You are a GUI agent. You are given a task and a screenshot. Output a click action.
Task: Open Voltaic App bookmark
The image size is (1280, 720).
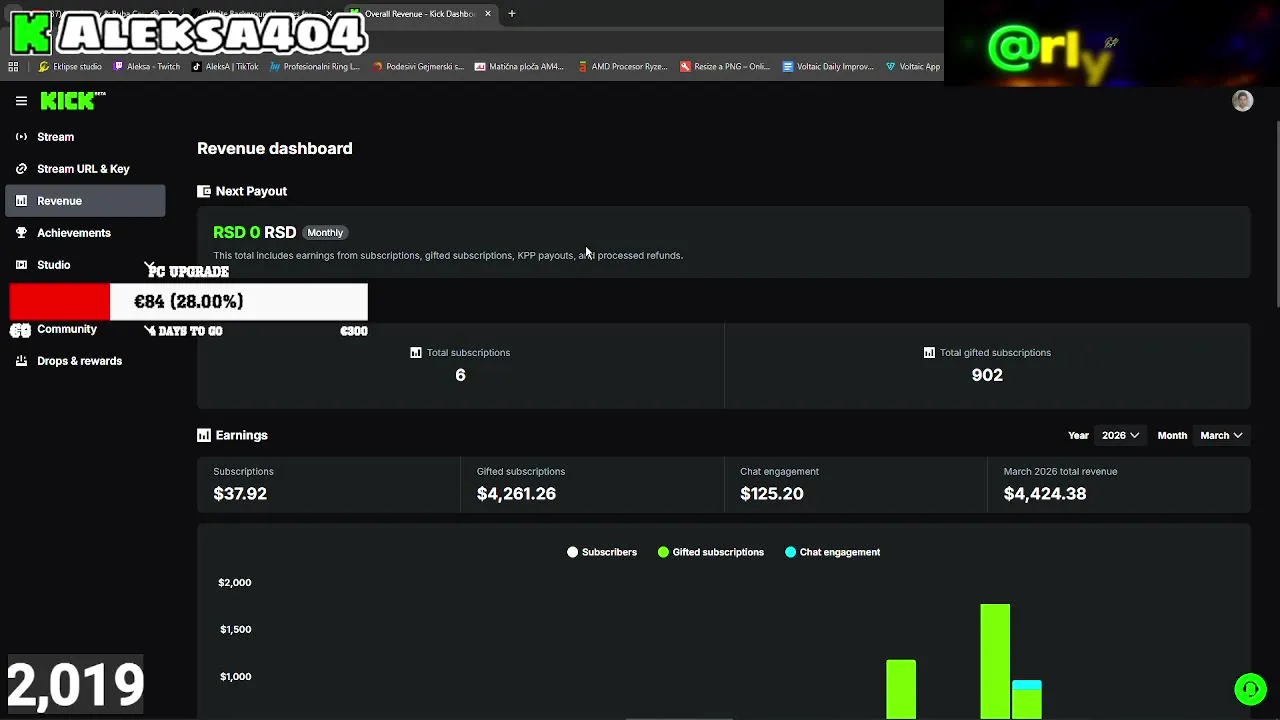(913, 67)
